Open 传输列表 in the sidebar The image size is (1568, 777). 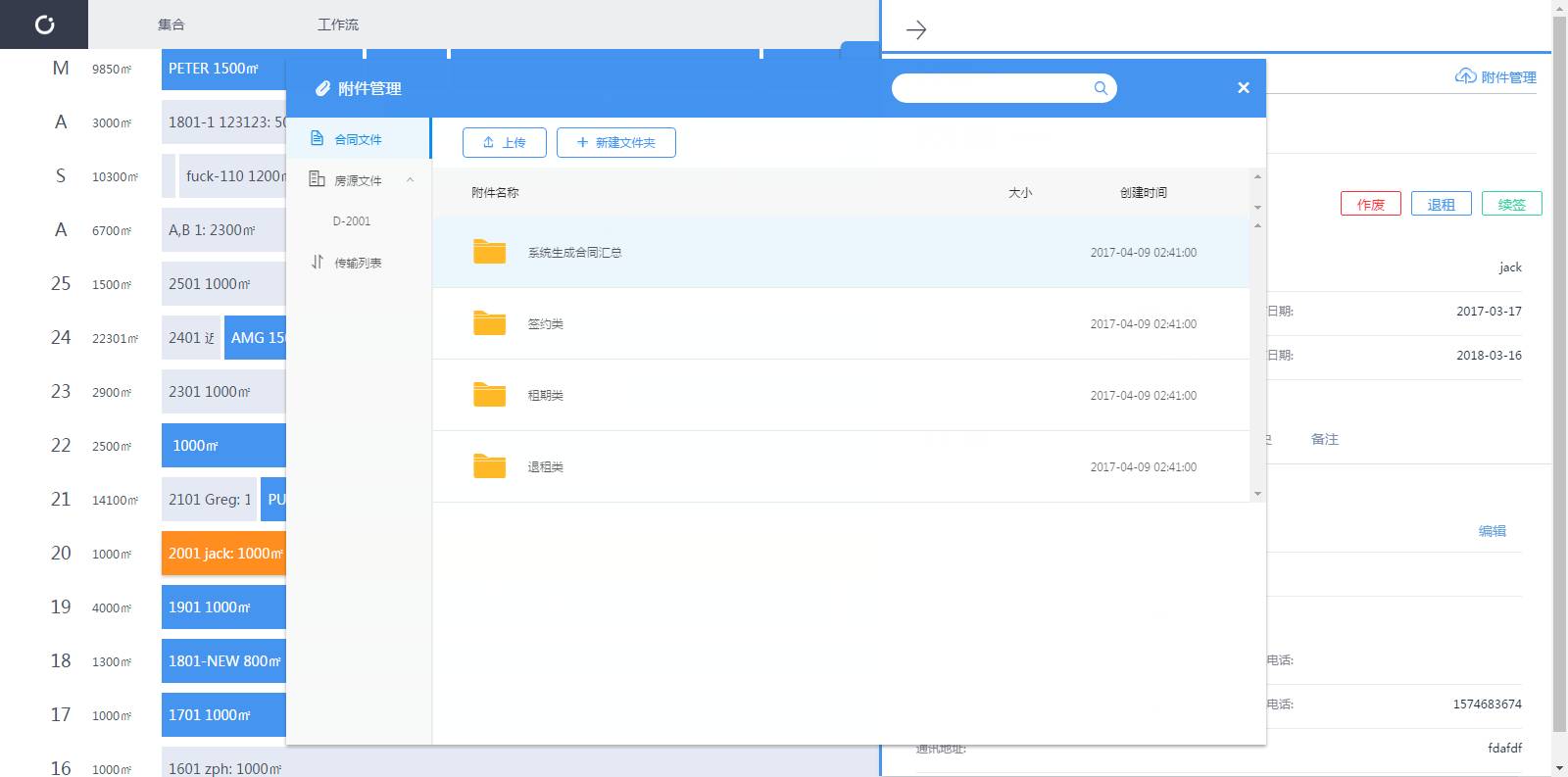point(359,263)
